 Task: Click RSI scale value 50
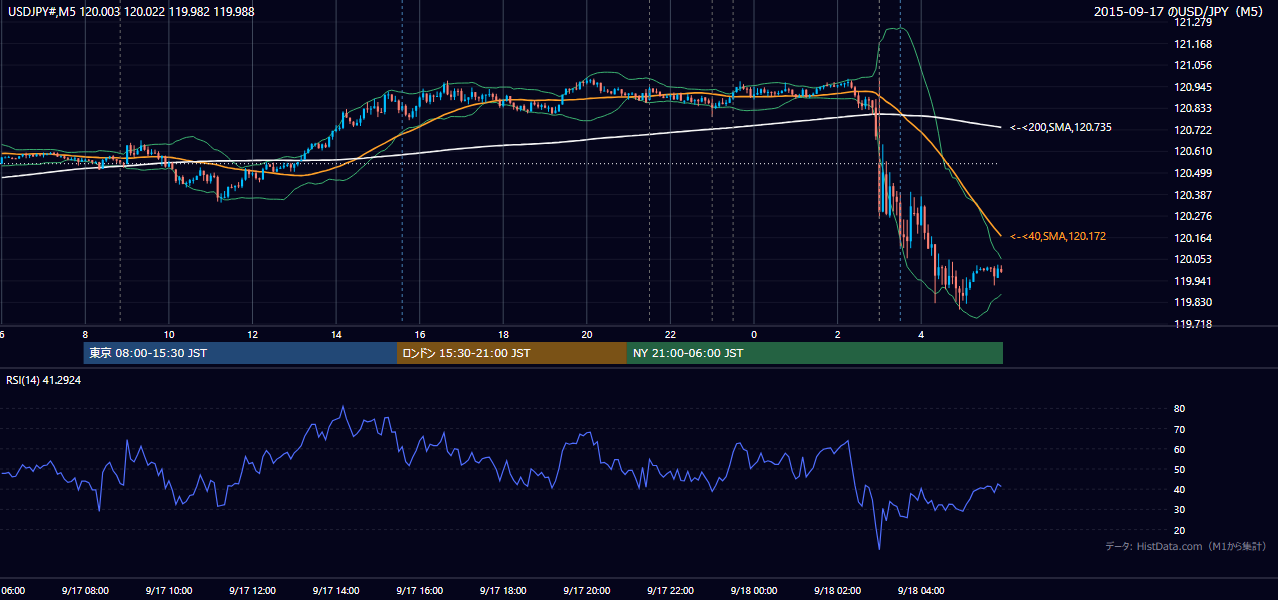pyautogui.click(x=1180, y=469)
